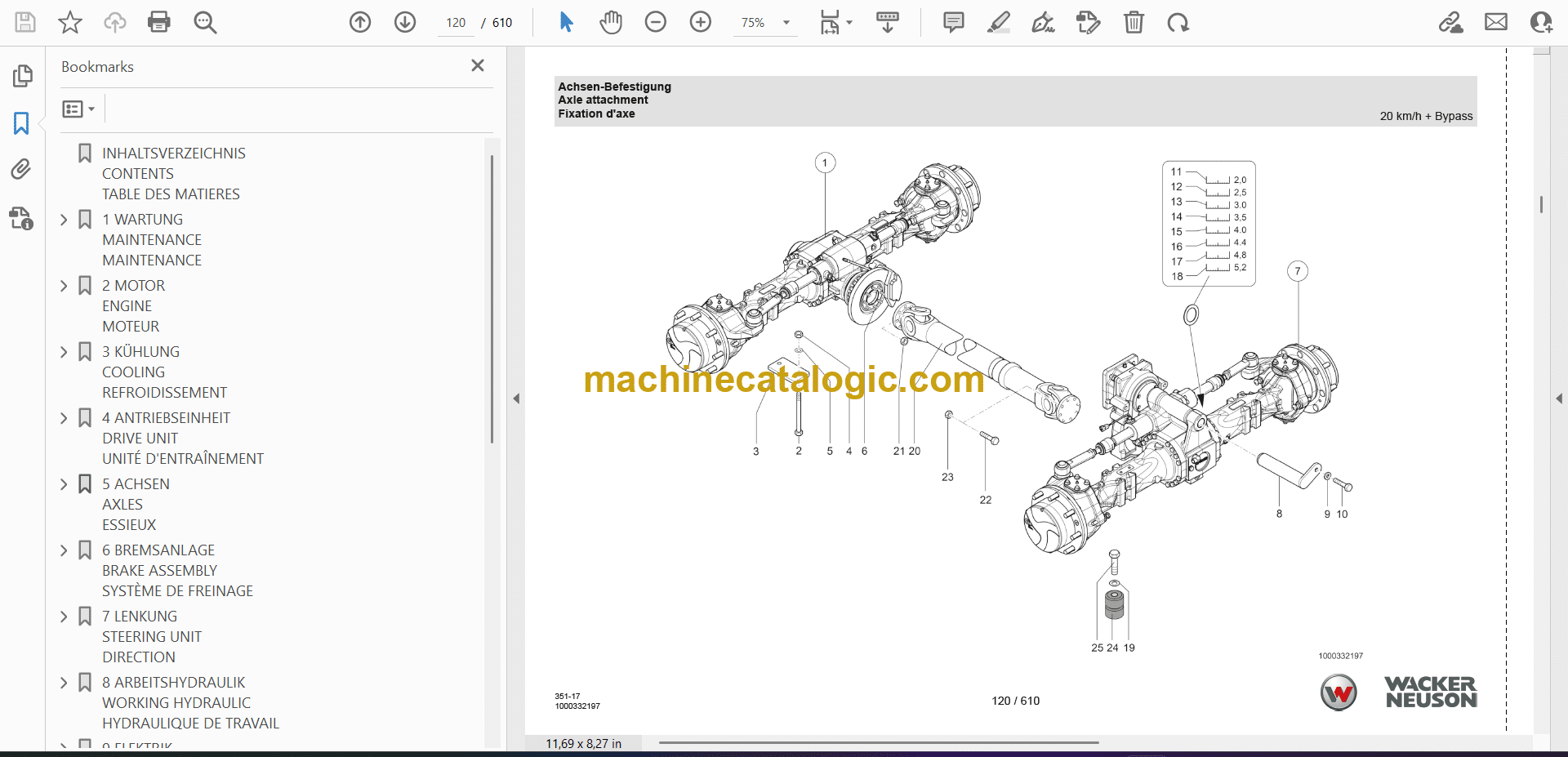Open the 75% zoom level dropdown

(786, 23)
